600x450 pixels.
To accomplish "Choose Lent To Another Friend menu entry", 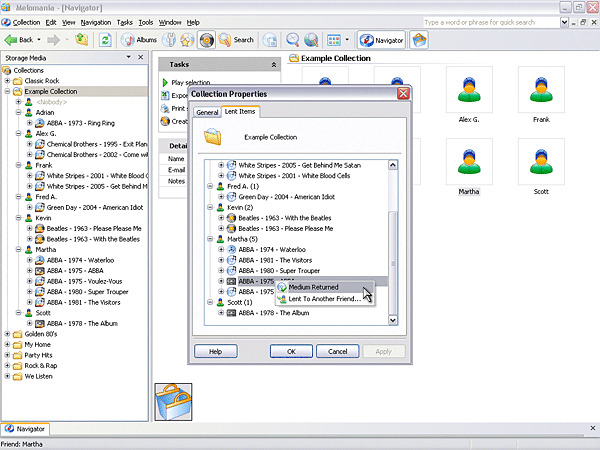I will point(324,299).
